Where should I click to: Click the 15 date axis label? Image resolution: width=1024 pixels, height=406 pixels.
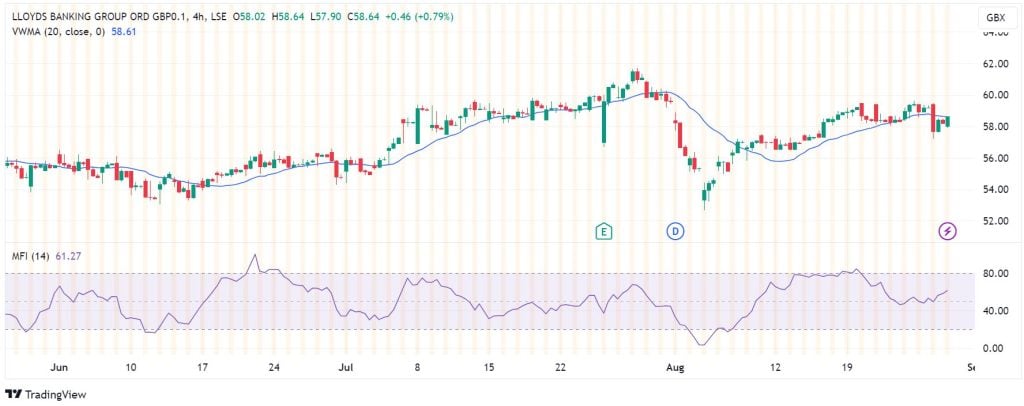tap(488, 367)
